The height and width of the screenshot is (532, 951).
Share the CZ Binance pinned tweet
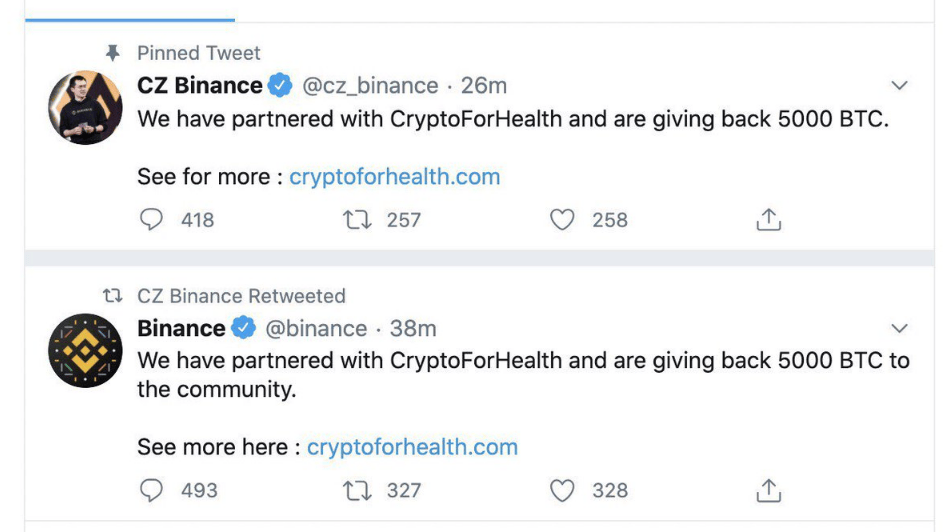pyautogui.click(x=768, y=219)
